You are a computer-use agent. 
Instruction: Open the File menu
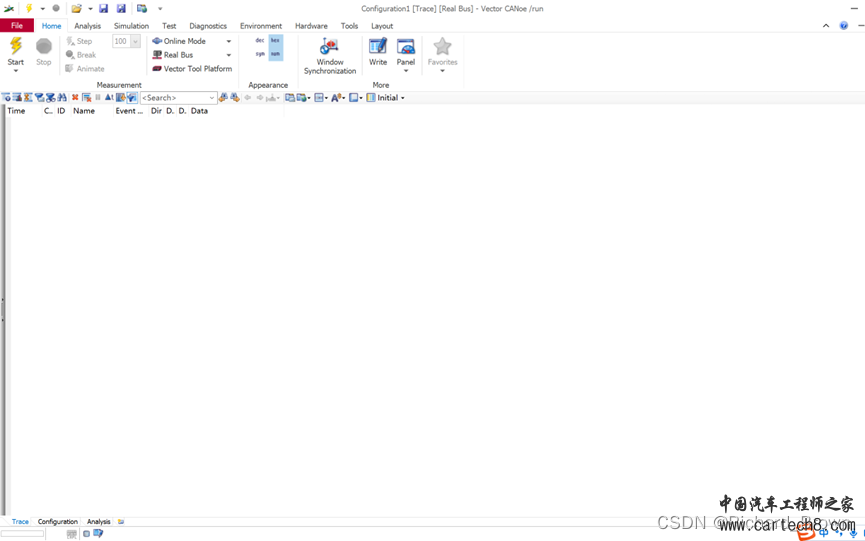17,26
